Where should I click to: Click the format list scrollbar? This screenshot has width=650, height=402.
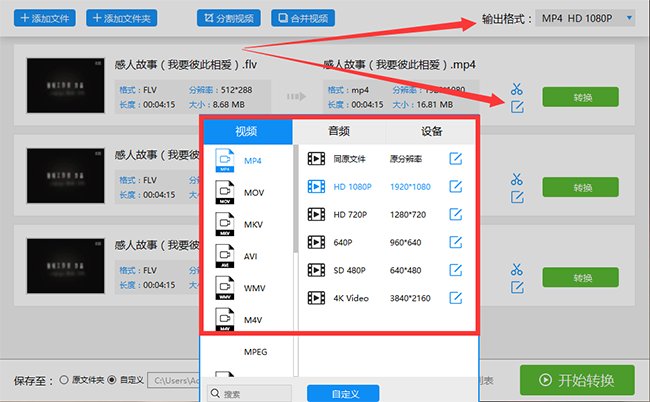[x=296, y=198]
